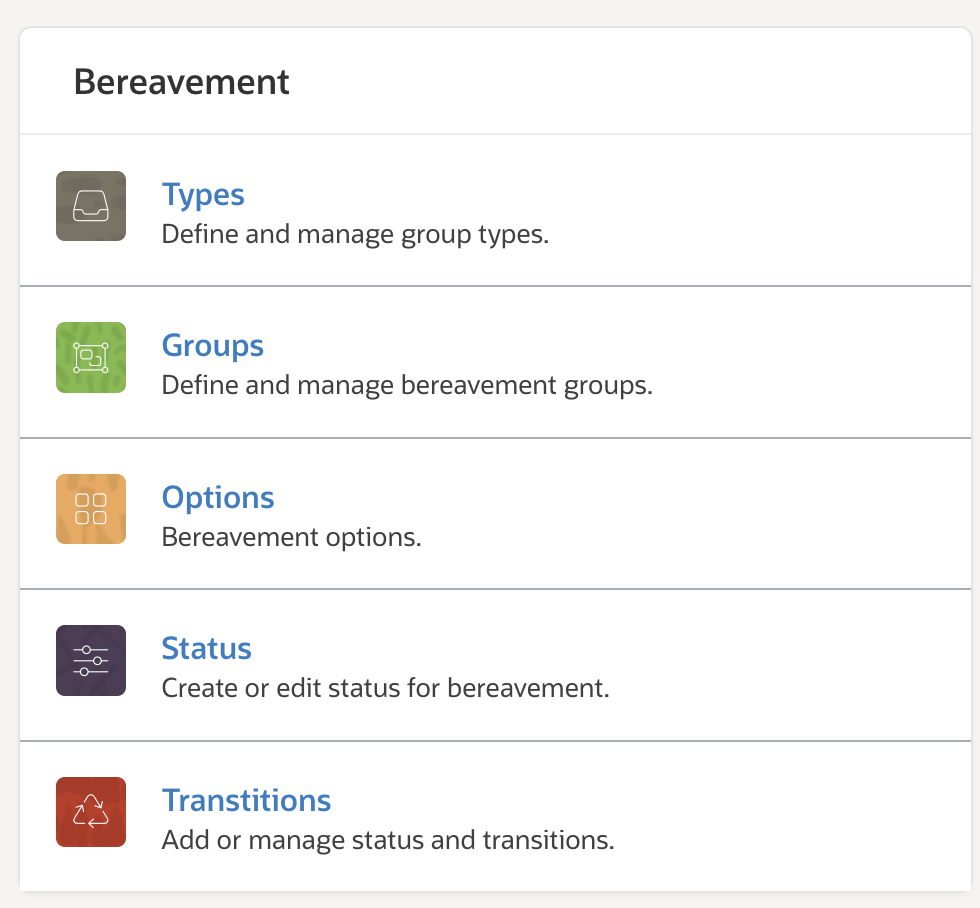The width and height of the screenshot is (980, 908).
Task: Click 'Create or edit status for bereavement.'
Action: point(385,689)
